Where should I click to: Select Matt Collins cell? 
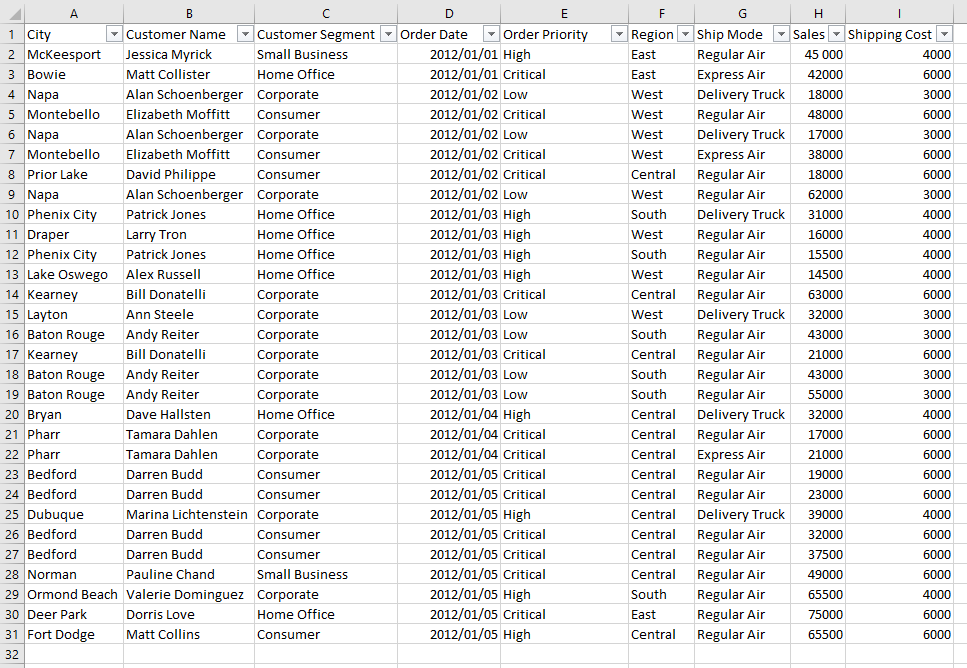click(189, 635)
